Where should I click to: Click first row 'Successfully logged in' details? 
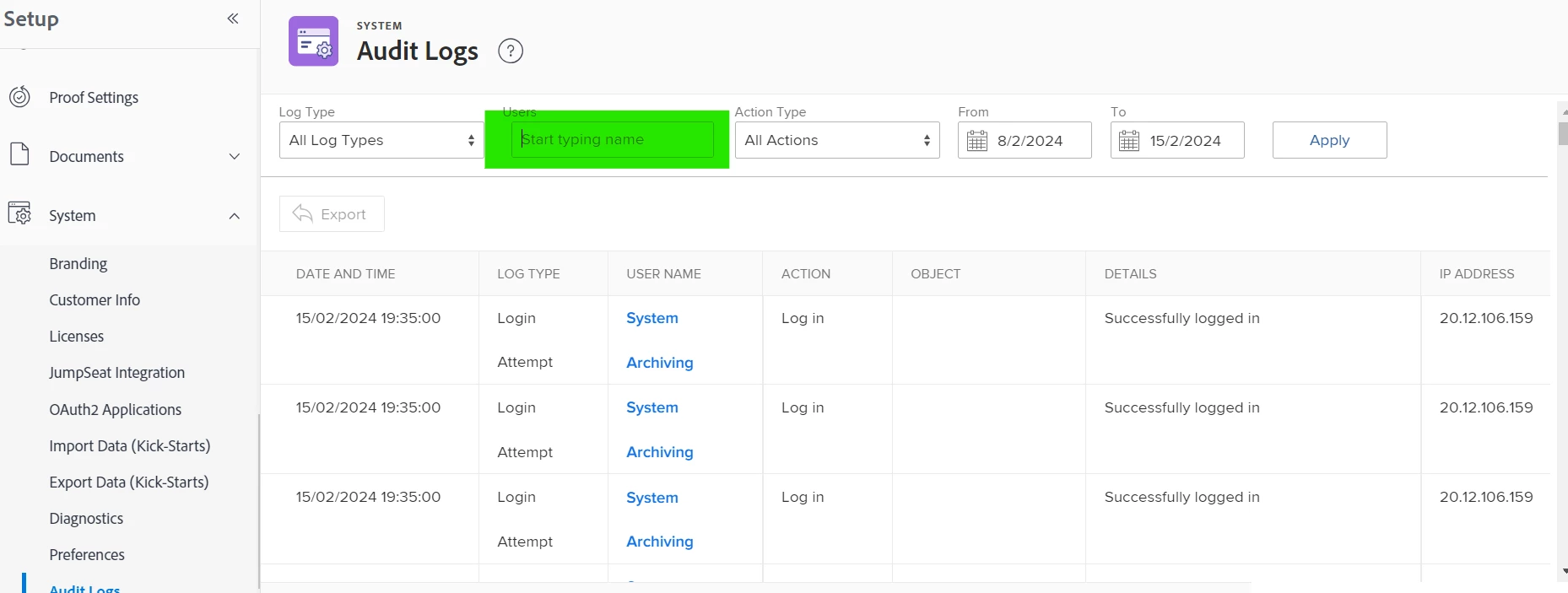click(1181, 318)
